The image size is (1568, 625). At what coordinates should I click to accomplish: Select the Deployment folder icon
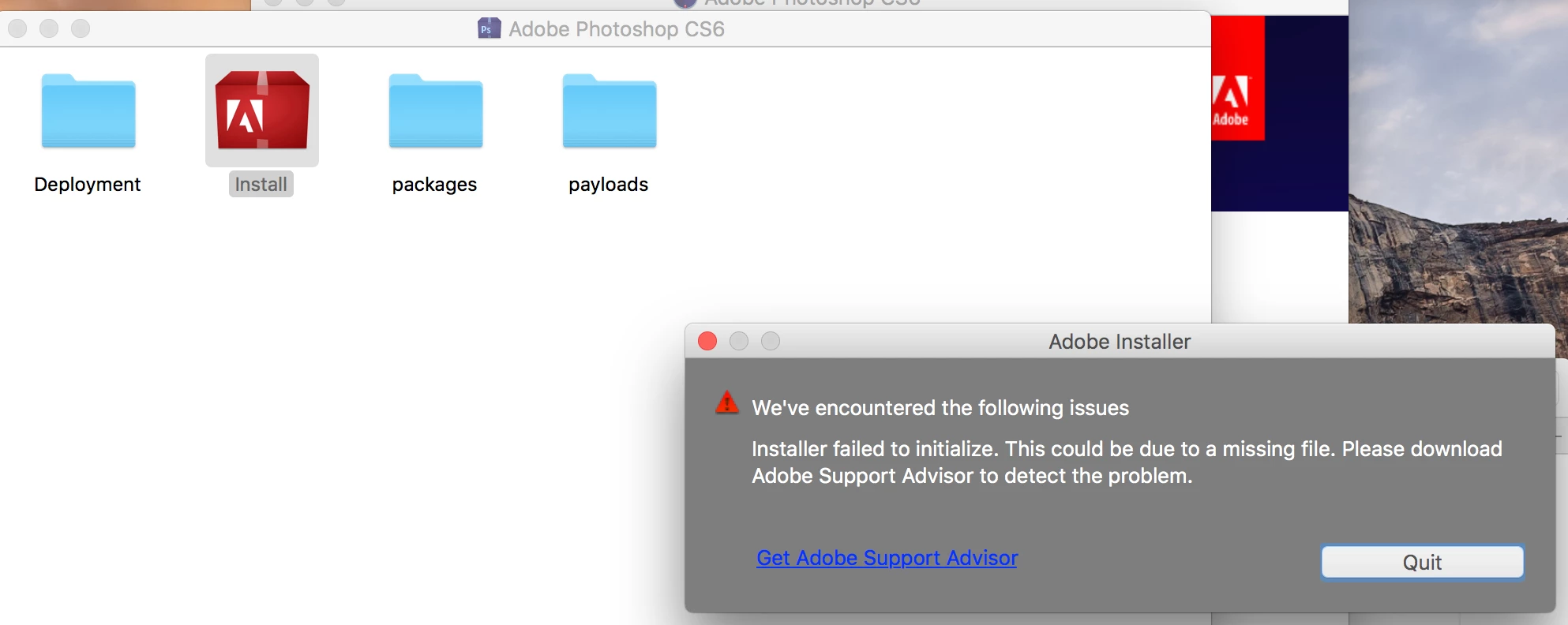(x=88, y=111)
